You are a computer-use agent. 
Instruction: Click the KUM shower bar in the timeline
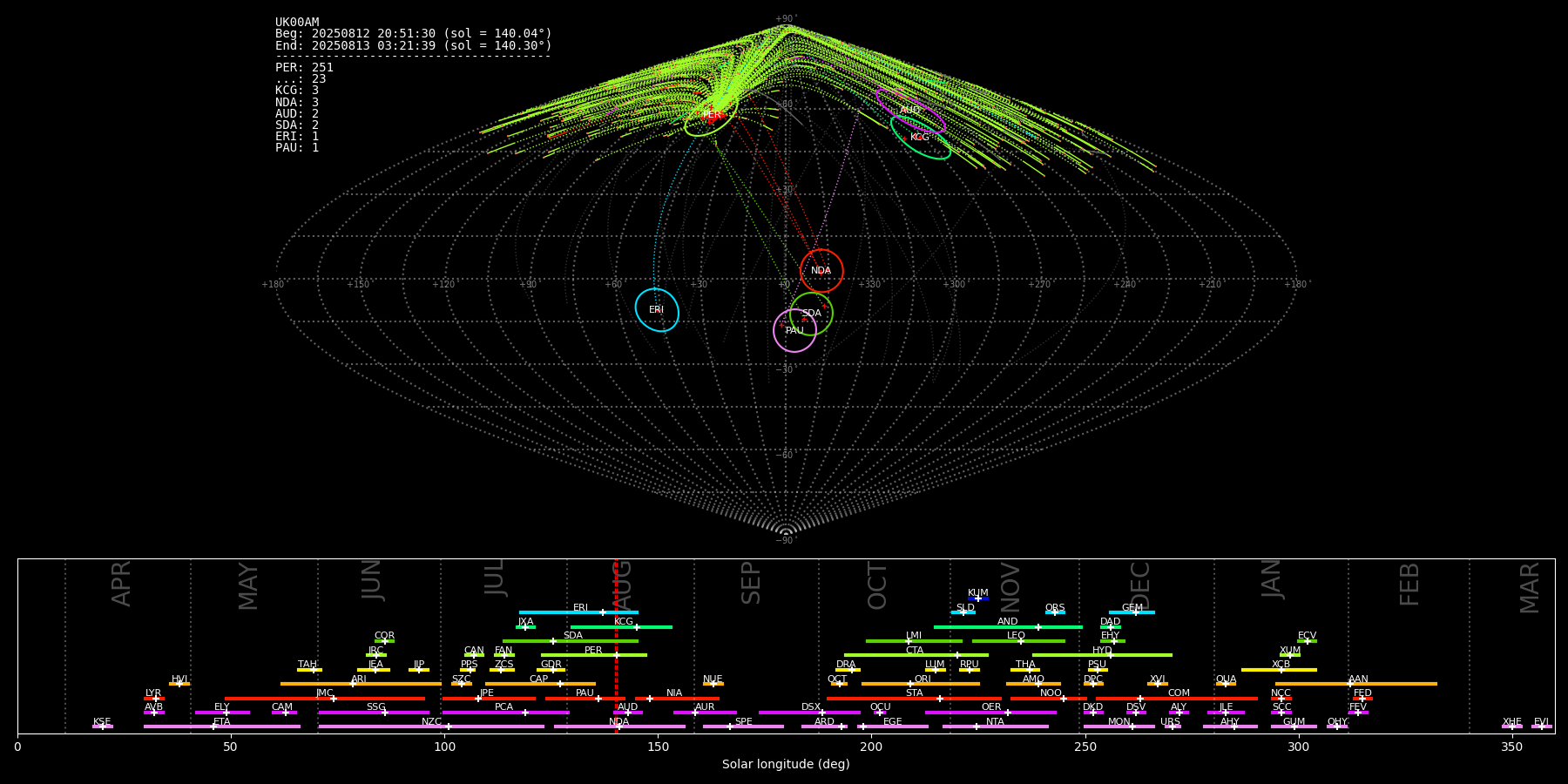point(978,598)
